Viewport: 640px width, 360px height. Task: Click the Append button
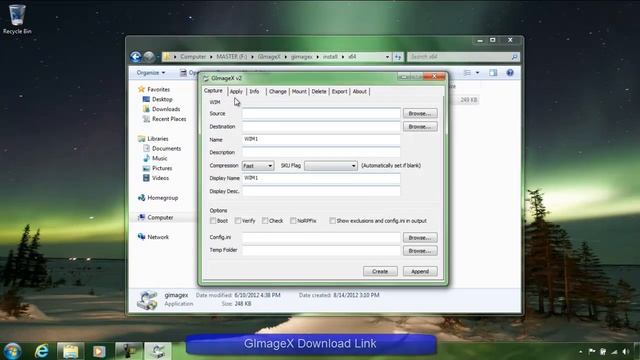(x=420, y=271)
